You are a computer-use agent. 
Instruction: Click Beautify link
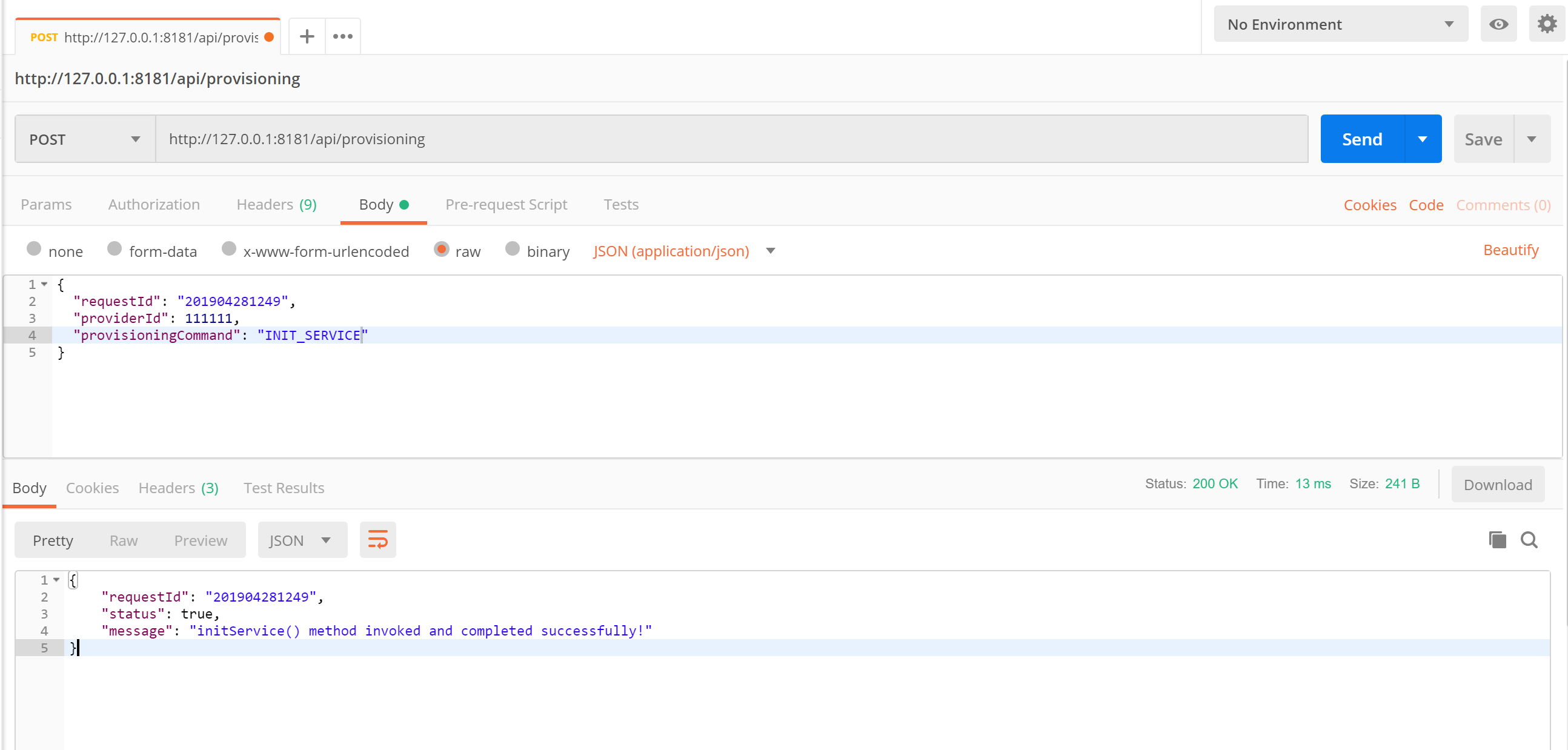tap(1511, 250)
